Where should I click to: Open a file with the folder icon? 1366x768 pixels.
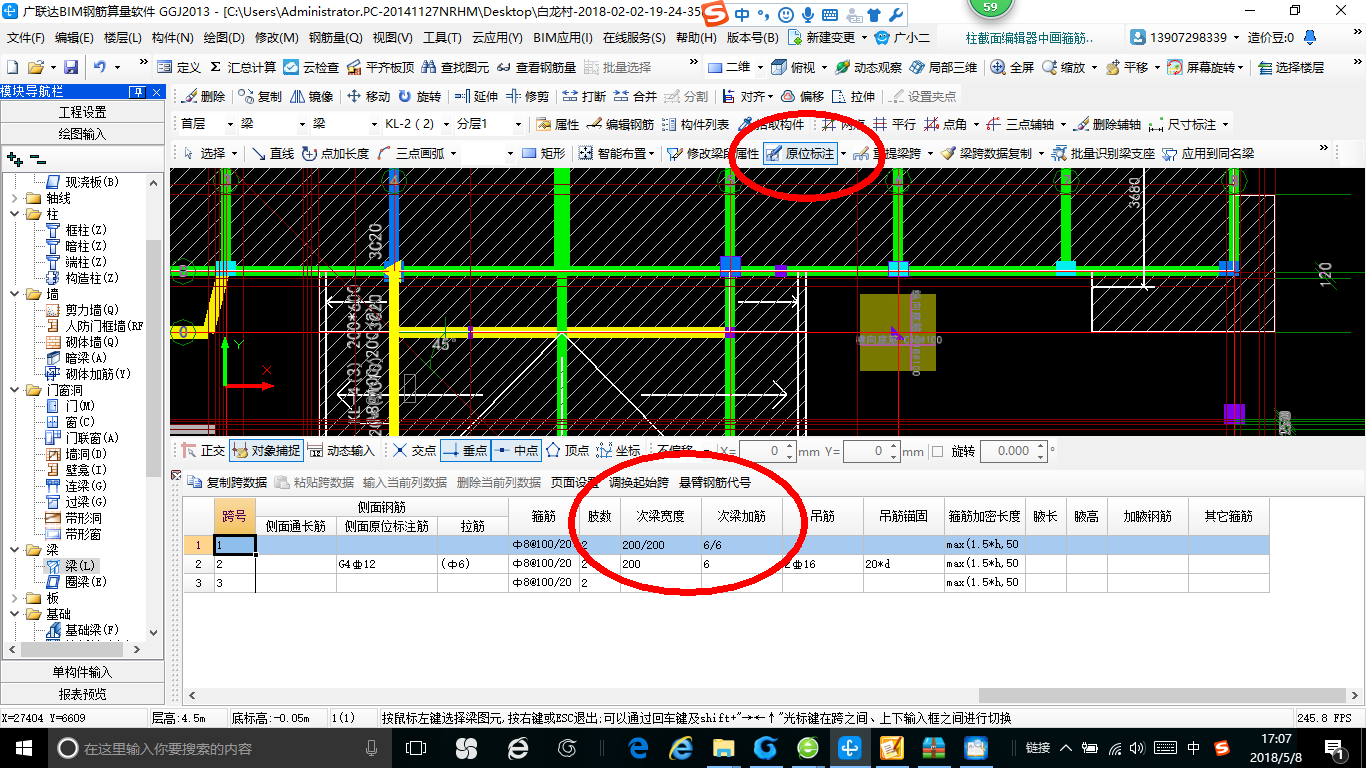(36, 67)
